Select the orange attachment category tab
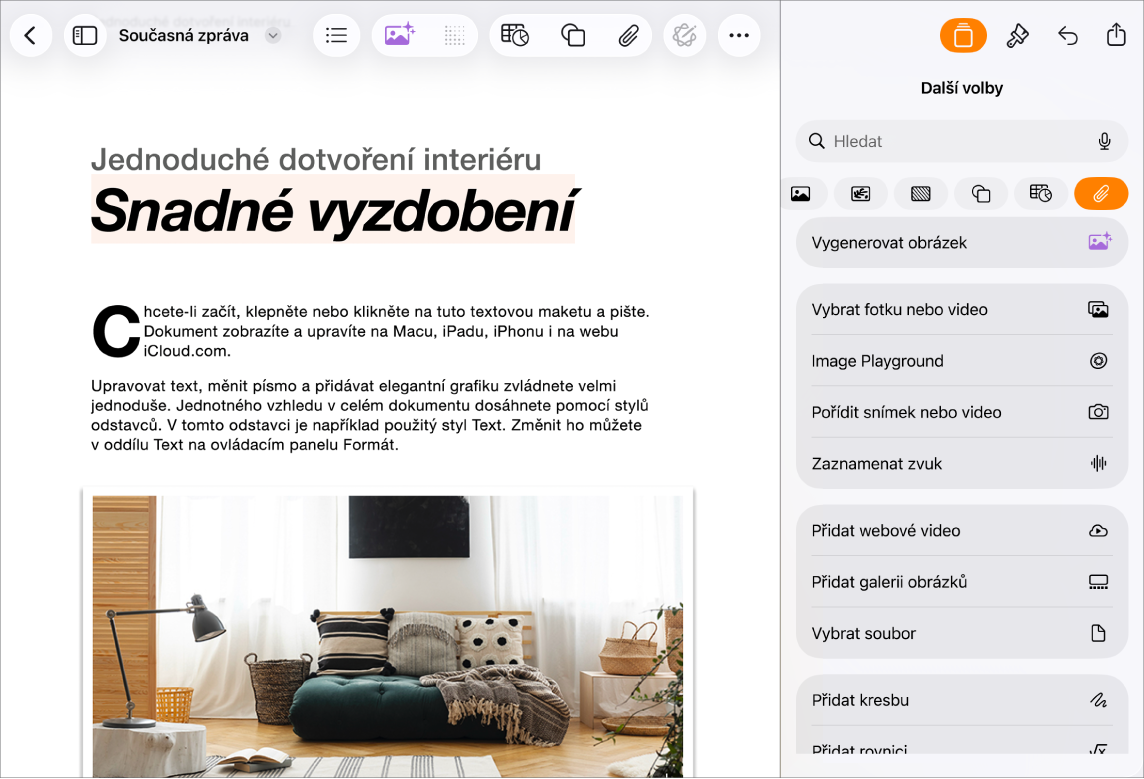 1101,194
